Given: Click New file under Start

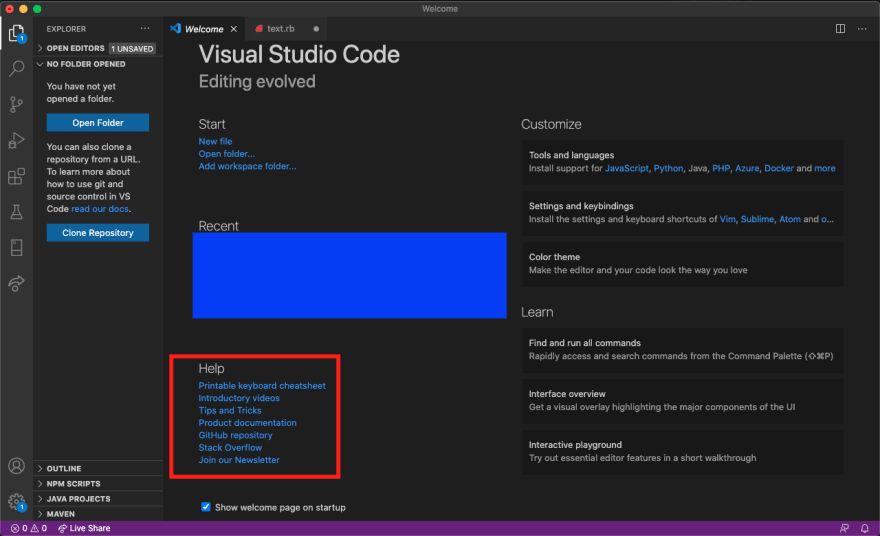Looking at the screenshot, I should [215, 141].
